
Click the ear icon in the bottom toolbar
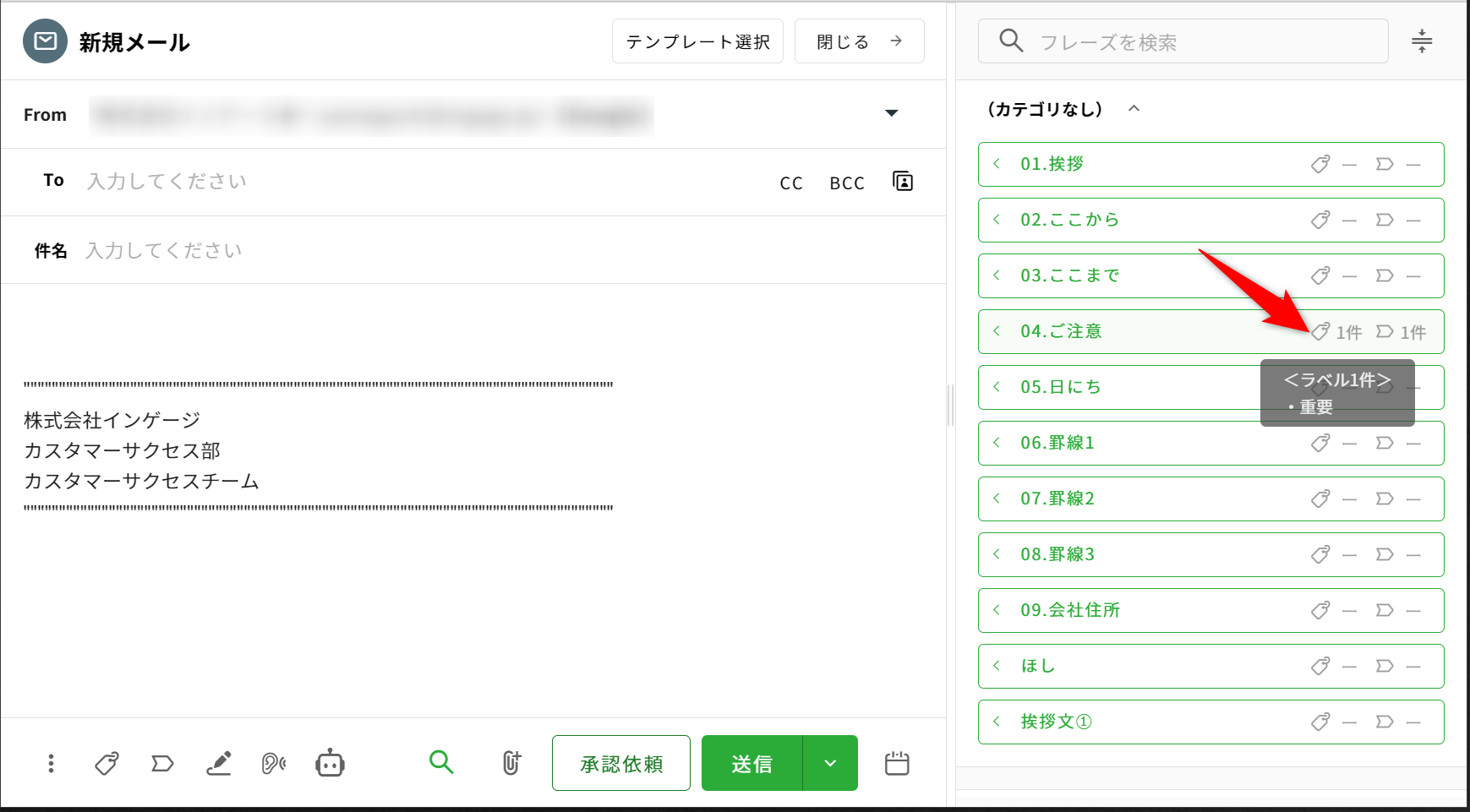tap(273, 764)
